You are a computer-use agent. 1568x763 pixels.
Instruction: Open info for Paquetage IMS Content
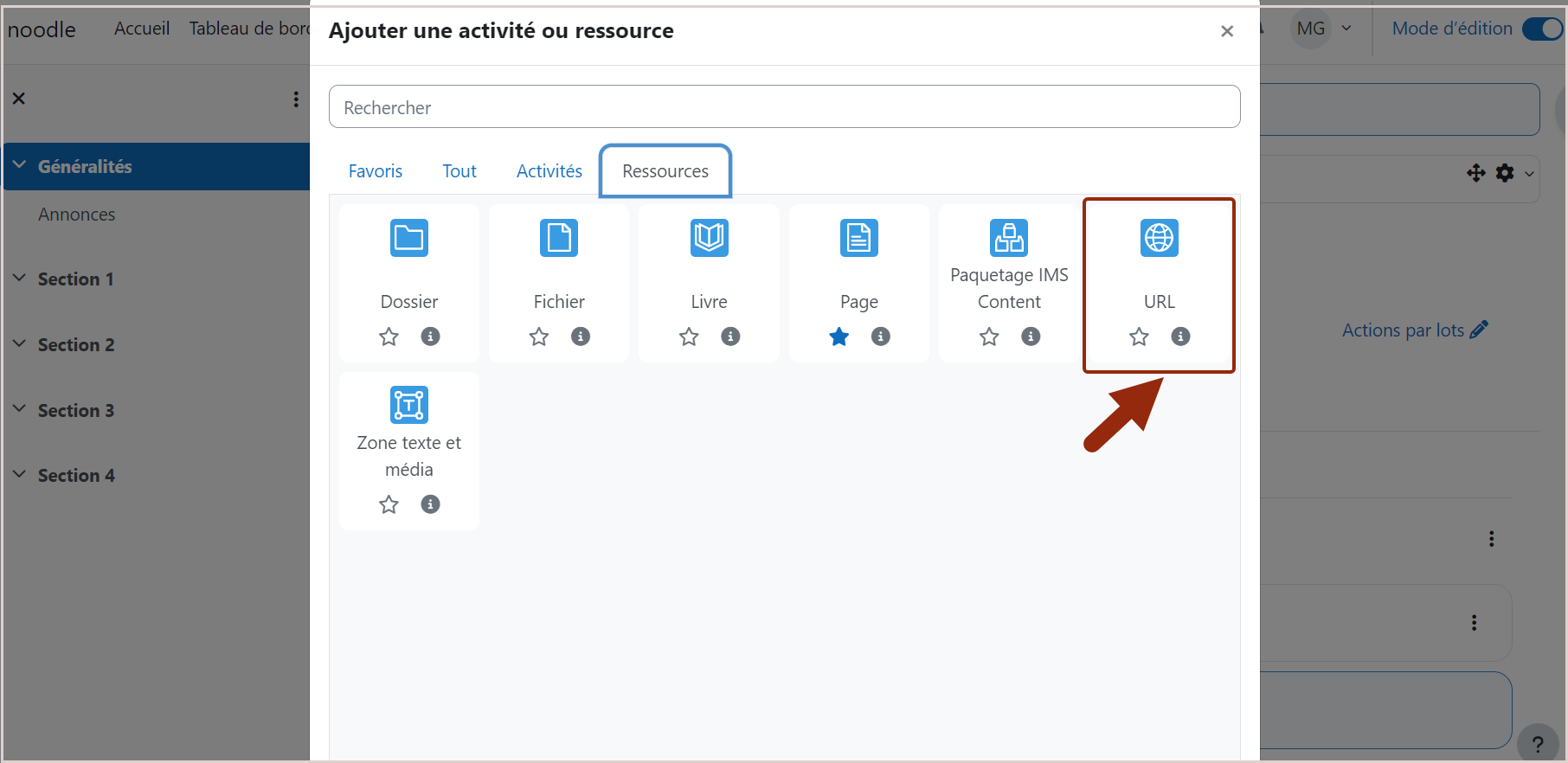pyautogui.click(x=1031, y=337)
